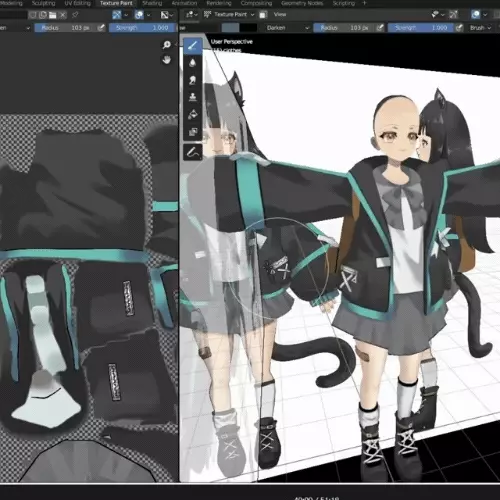500x500 pixels.
Task: Toggle strength pressure sensitivity in 3D viewport header
Action: click(459, 28)
